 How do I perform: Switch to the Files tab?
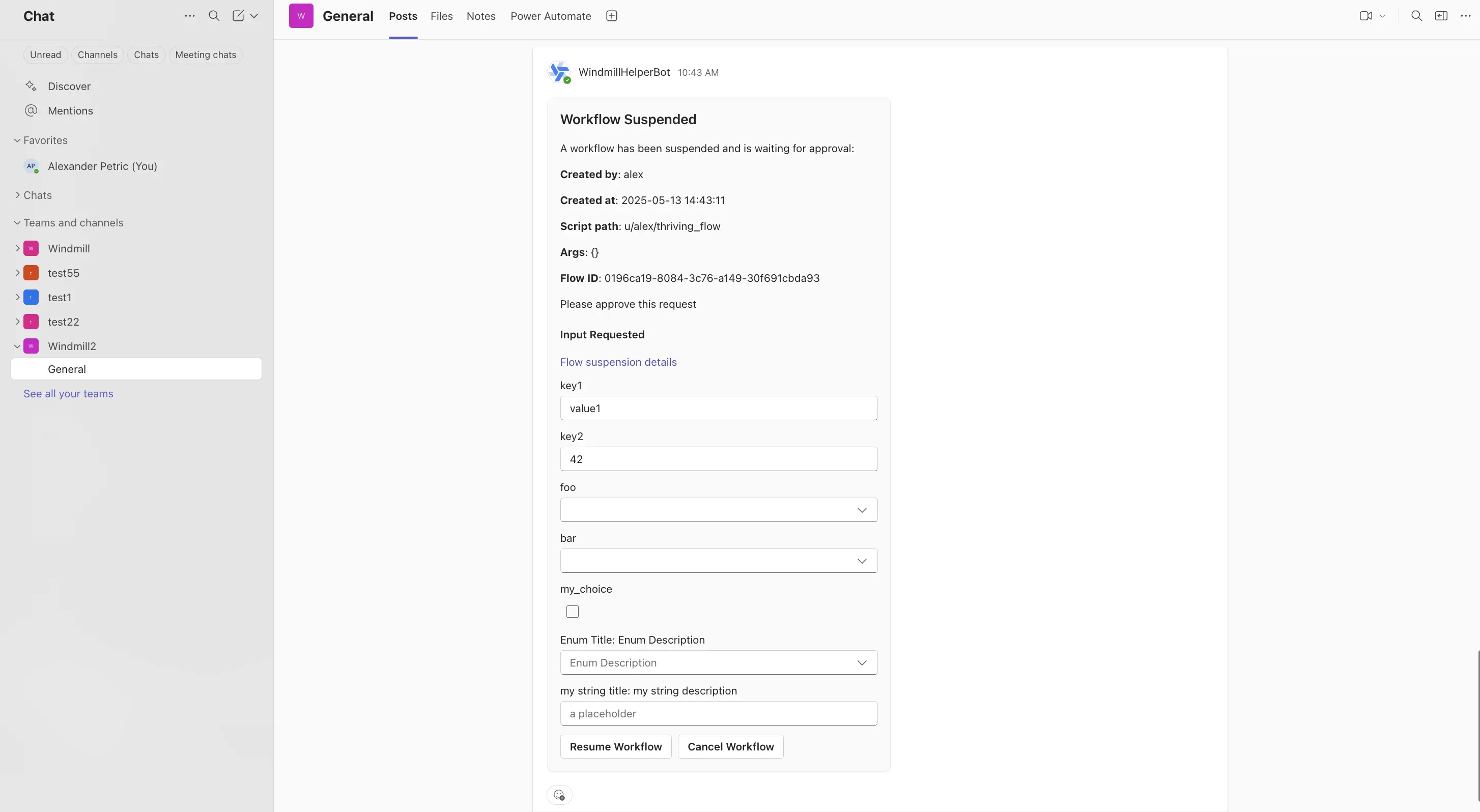[x=441, y=16]
